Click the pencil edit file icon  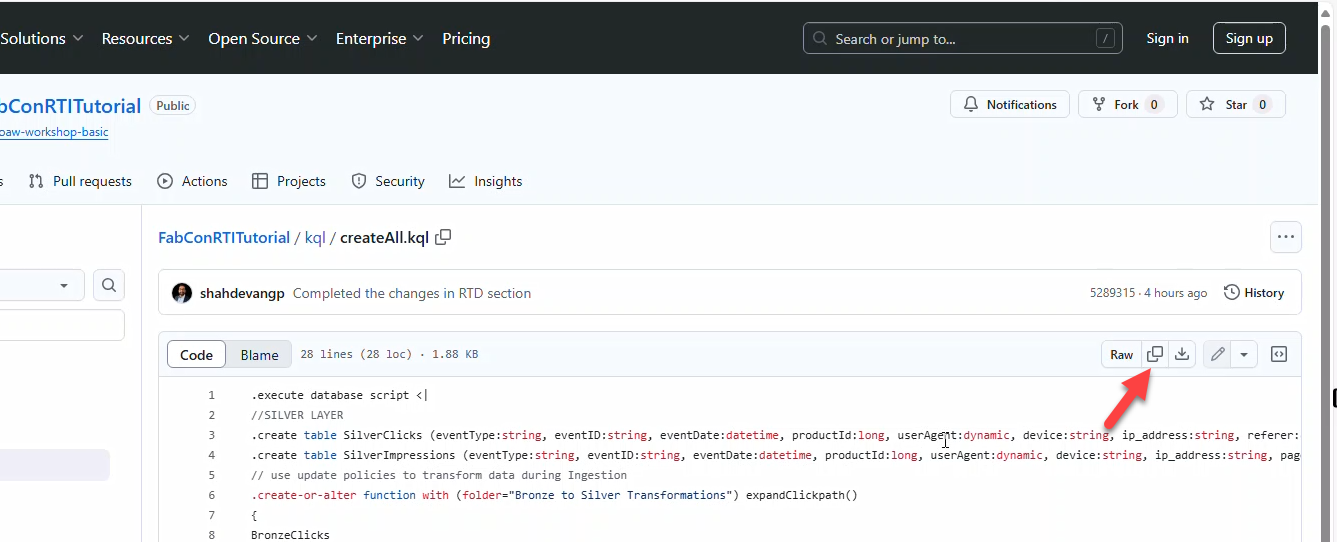(x=1217, y=354)
